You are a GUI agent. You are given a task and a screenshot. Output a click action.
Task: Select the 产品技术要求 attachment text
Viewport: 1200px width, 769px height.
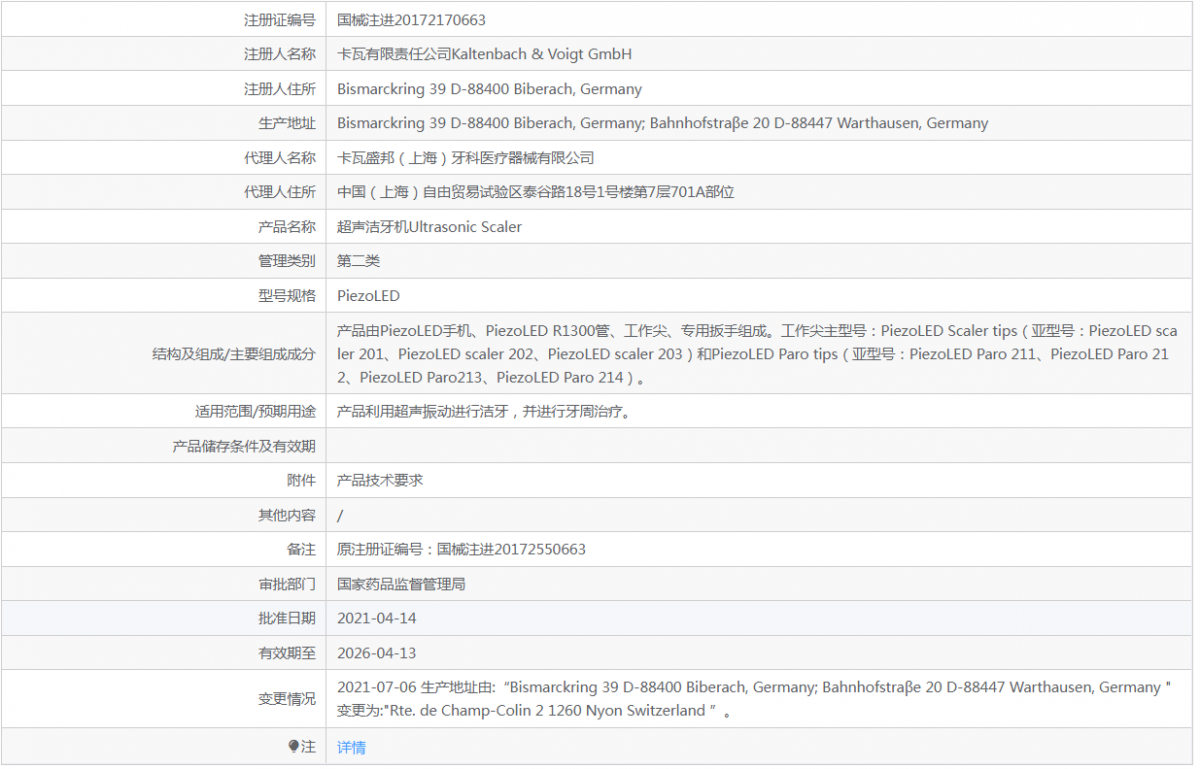(380, 480)
